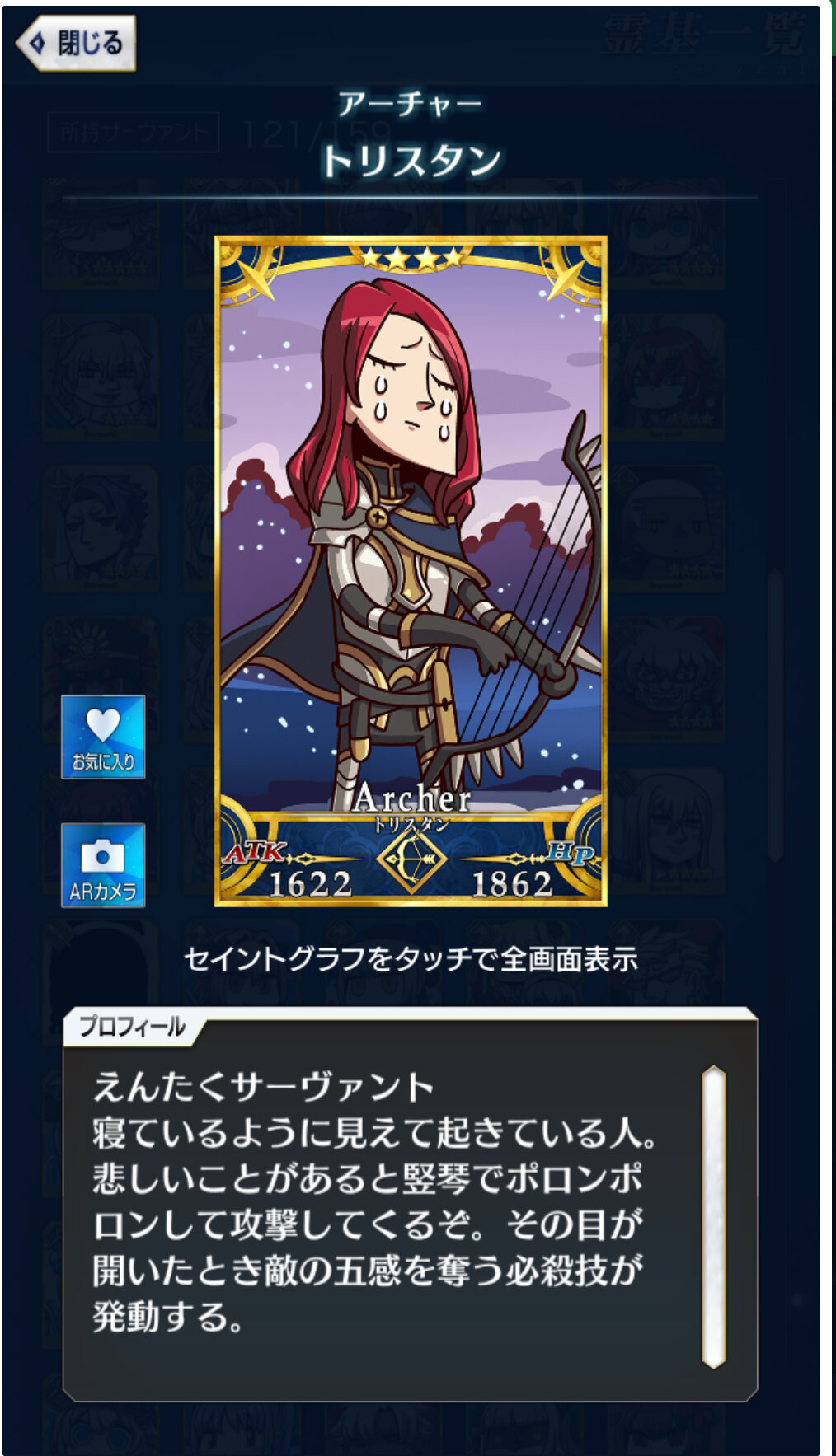
Task: Toggle the お気に入り favorite heart button
Action: click(x=103, y=737)
